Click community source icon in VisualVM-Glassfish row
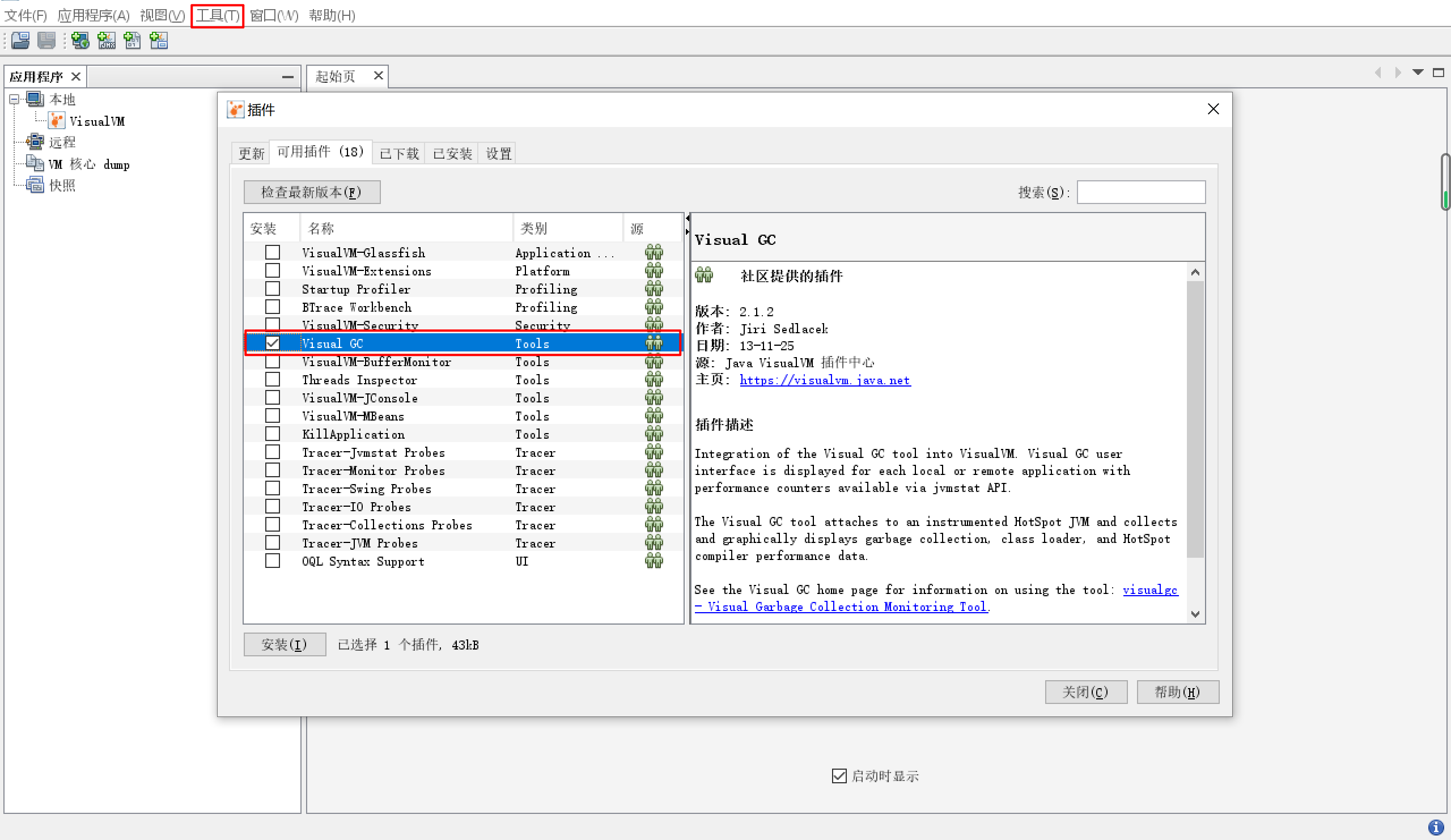 click(654, 252)
